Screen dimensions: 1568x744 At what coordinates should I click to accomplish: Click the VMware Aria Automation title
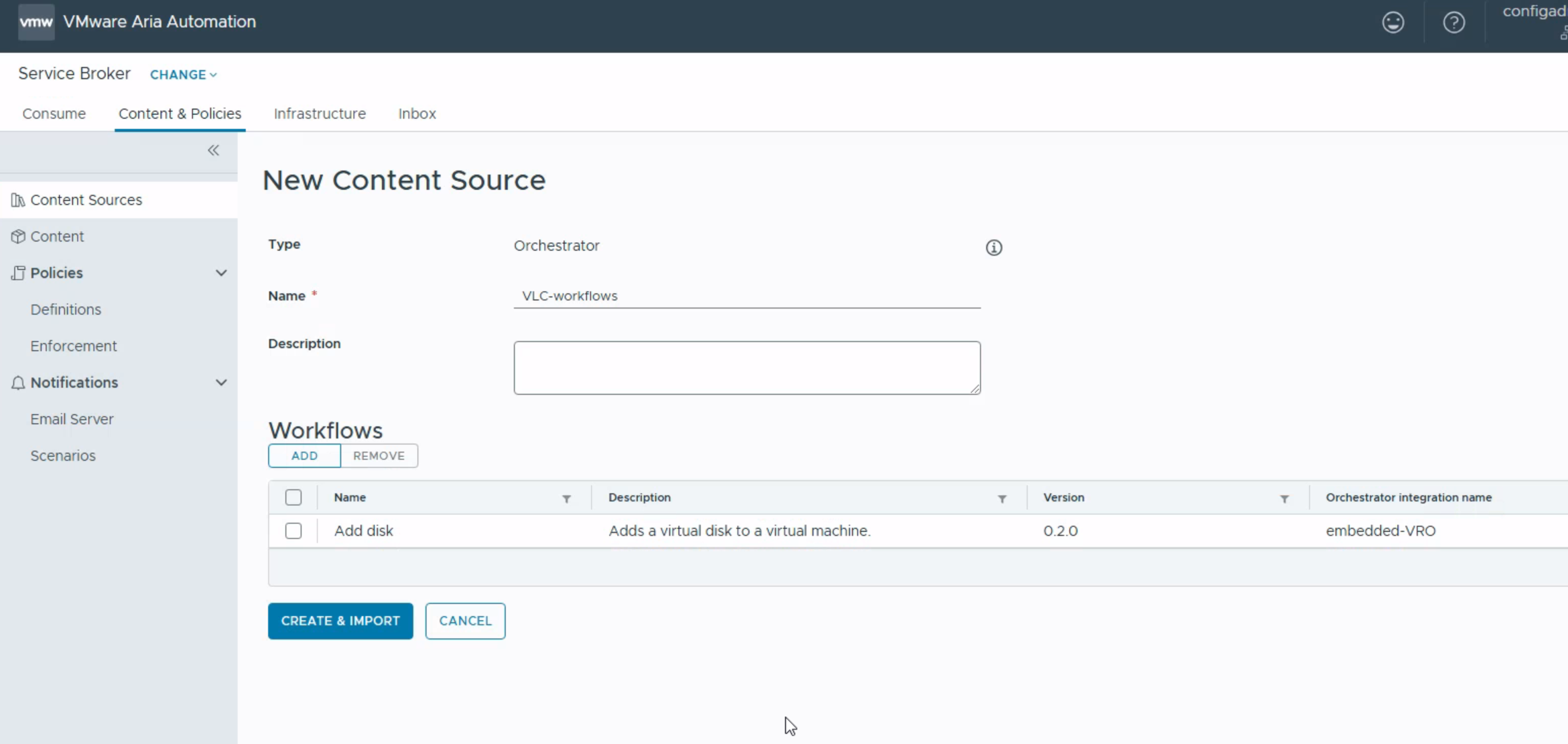(159, 22)
